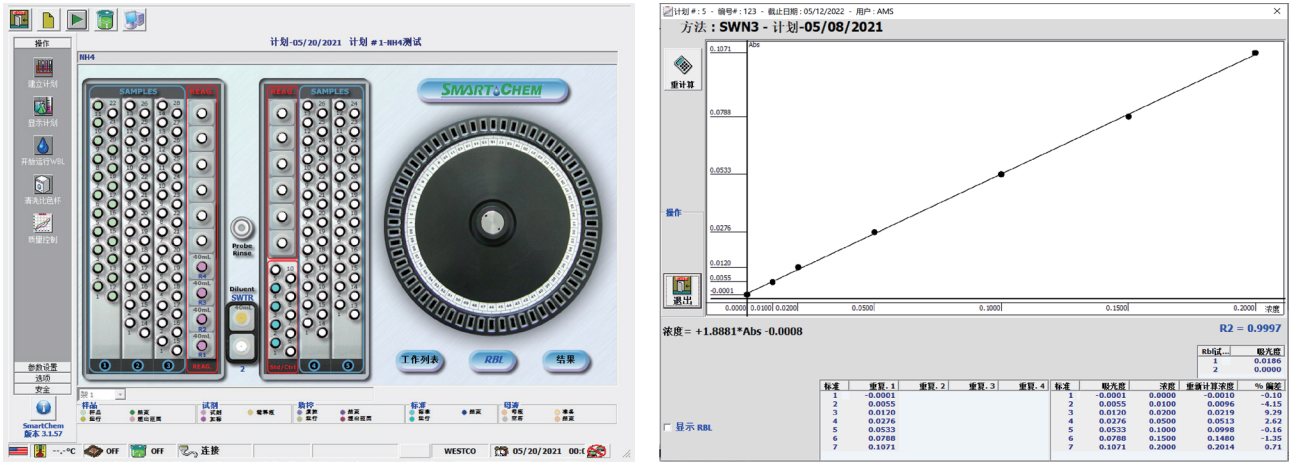Click the date clock icon in status bar
This screenshot has height=469, width=1297.
[x=501, y=451]
